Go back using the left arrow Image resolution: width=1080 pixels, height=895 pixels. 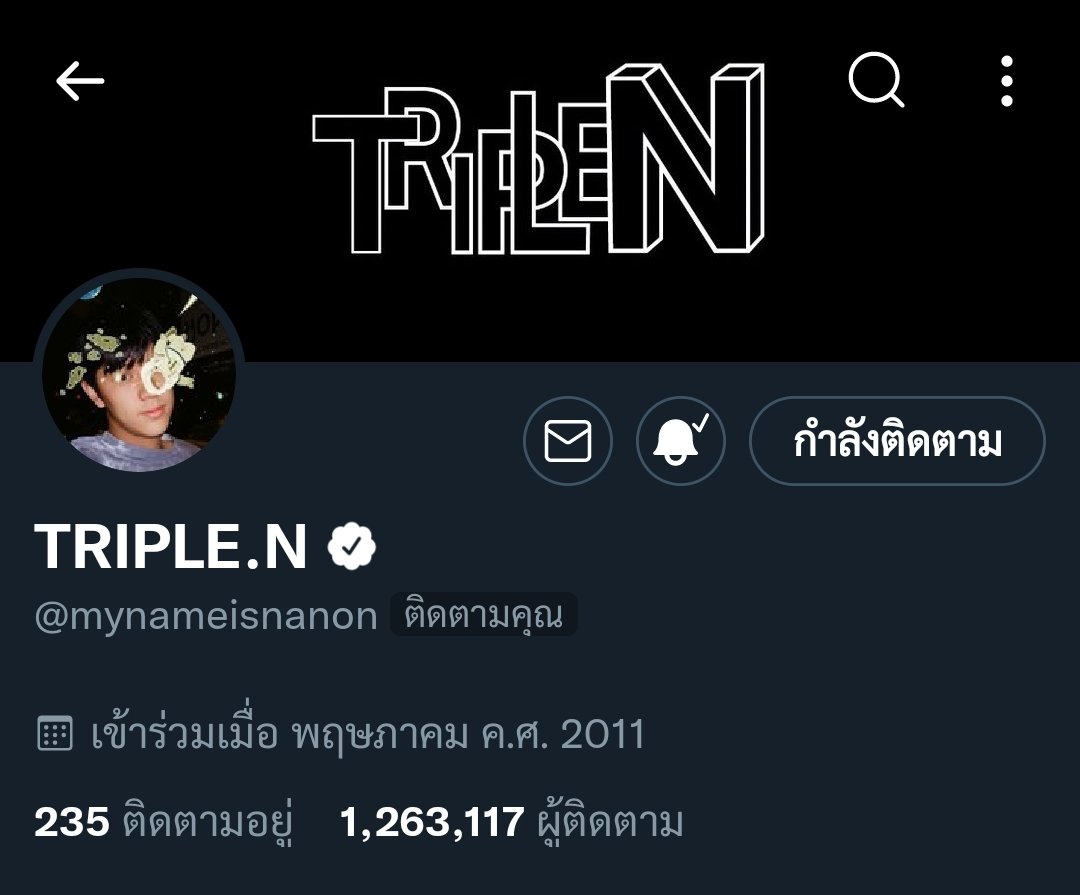coord(80,81)
